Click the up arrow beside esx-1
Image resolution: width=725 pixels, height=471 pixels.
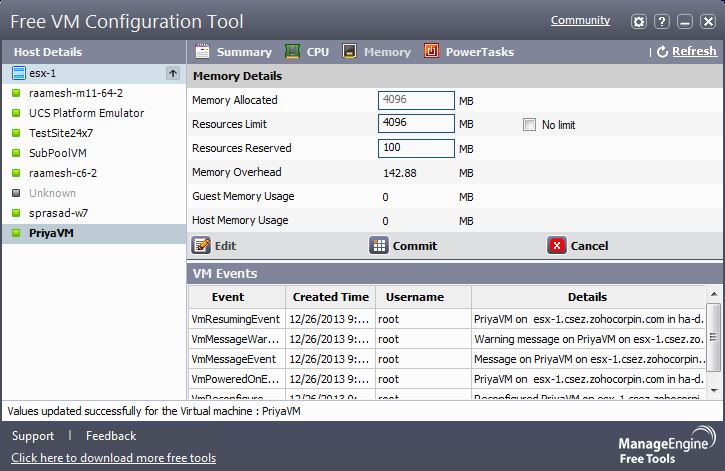pos(173,73)
